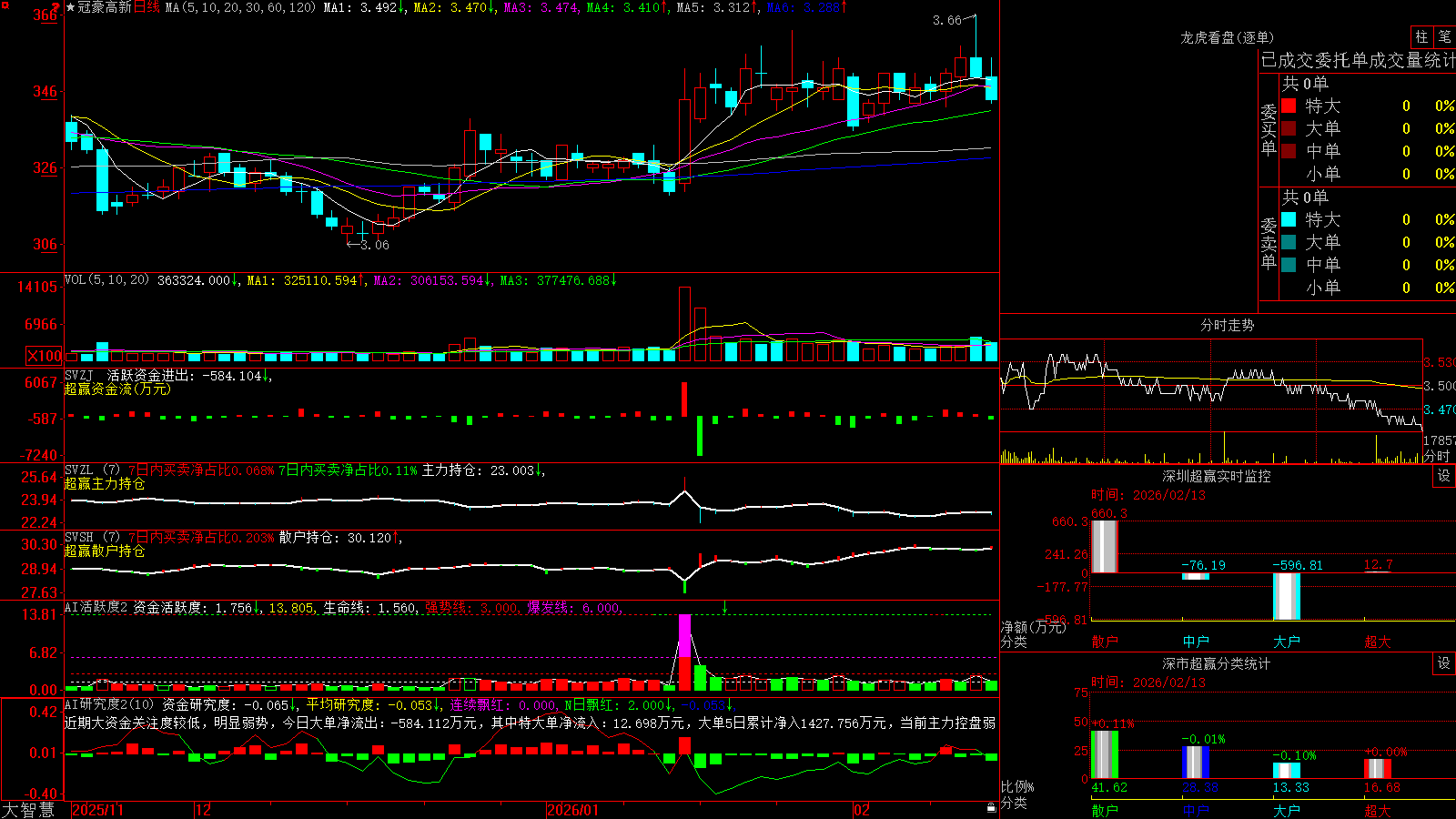Click the green down arrow in the AI活跃度2 panel

click(x=724, y=607)
